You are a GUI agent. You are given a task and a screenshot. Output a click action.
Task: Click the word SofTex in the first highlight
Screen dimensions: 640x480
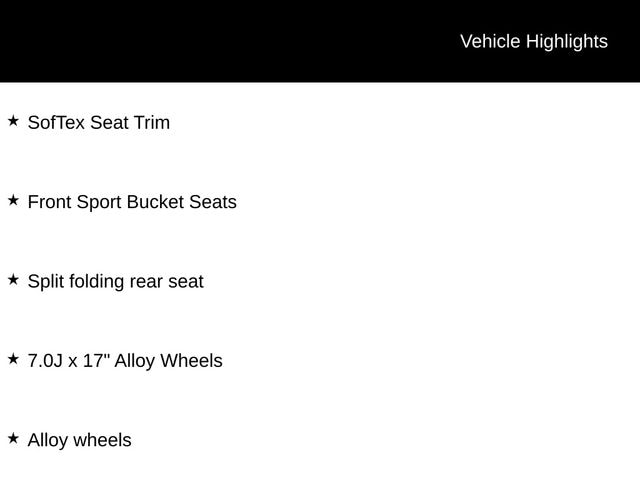click(x=56, y=123)
